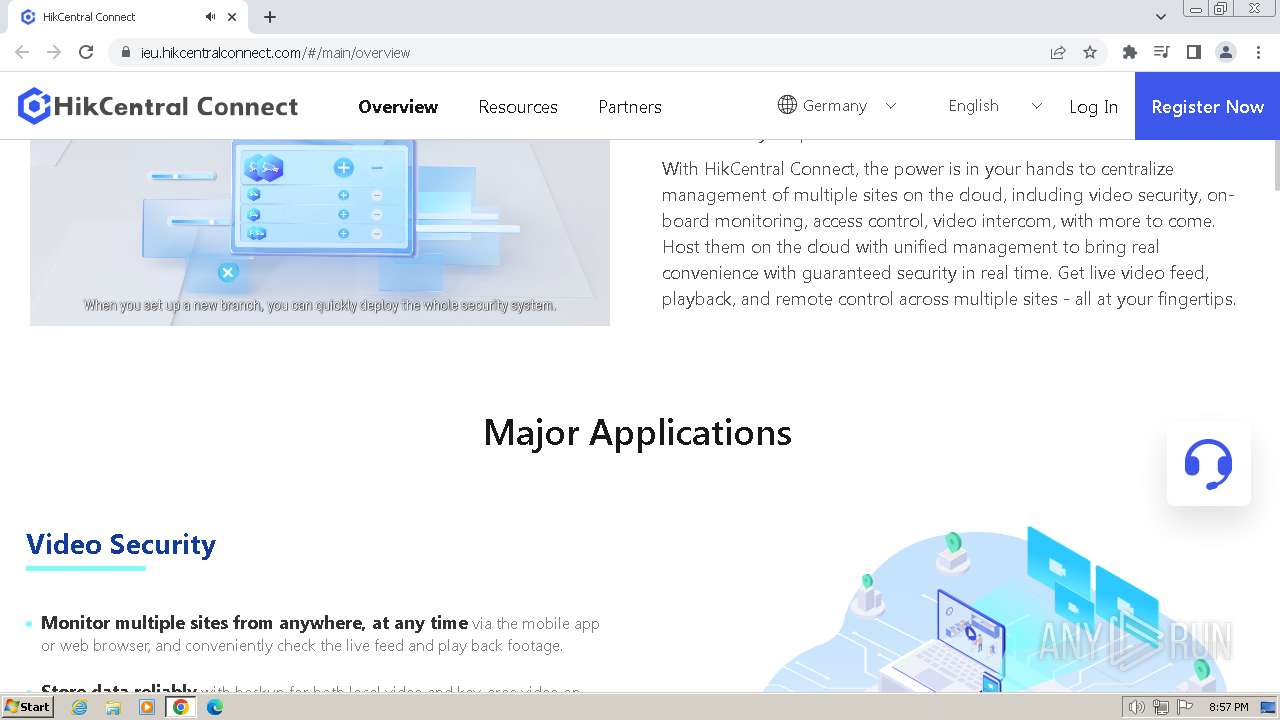Image resolution: width=1280 pixels, height=720 pixels.
Task: Click the Log In link
Action: (1093, 106)
